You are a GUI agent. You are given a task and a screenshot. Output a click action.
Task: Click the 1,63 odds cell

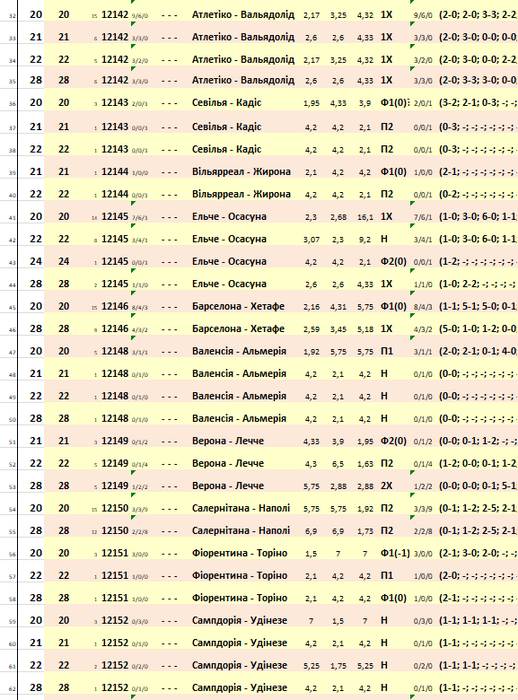point(365,464)
